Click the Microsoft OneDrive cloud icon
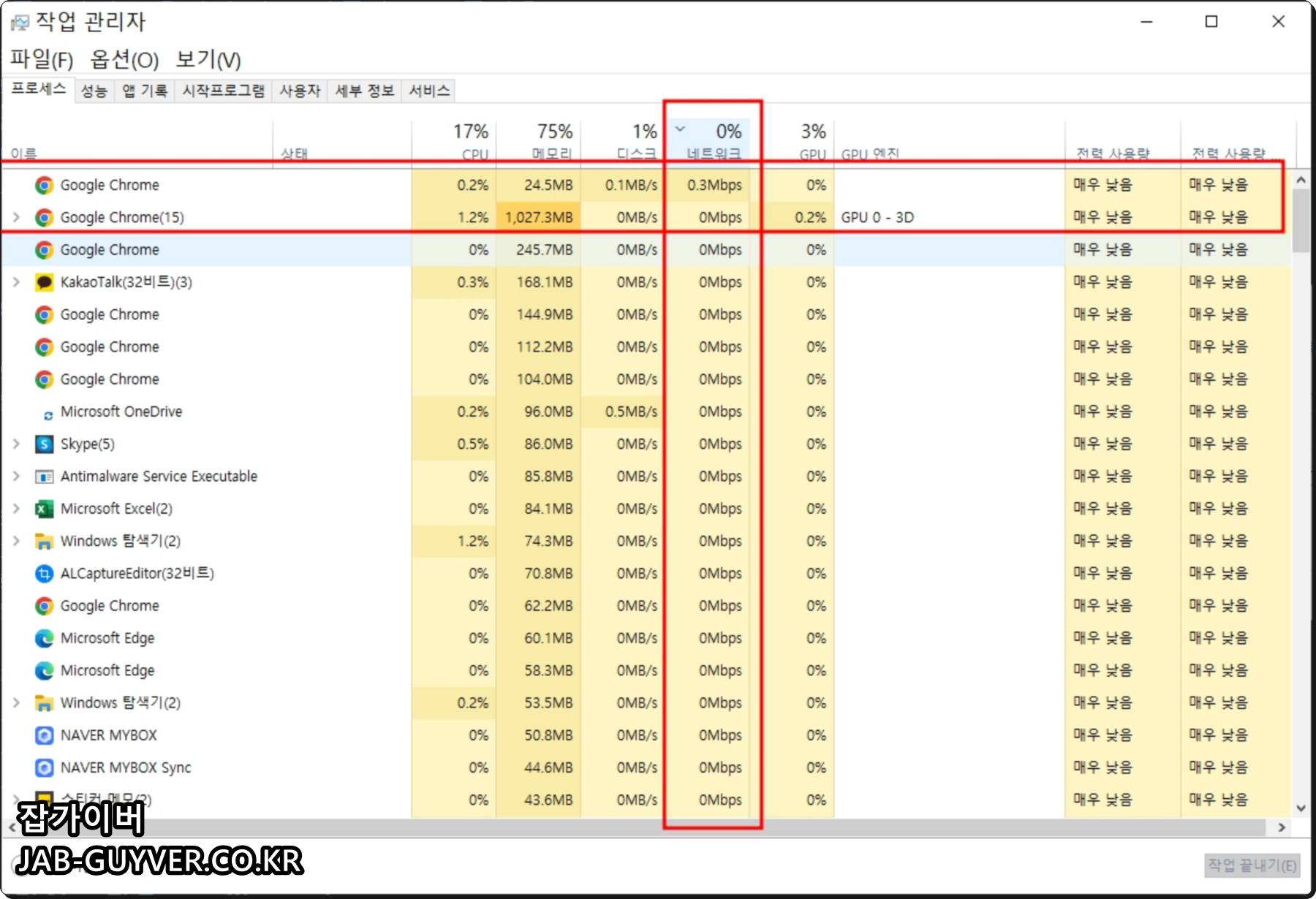This screenshot has height=899, width=1316. pos(48,415)
